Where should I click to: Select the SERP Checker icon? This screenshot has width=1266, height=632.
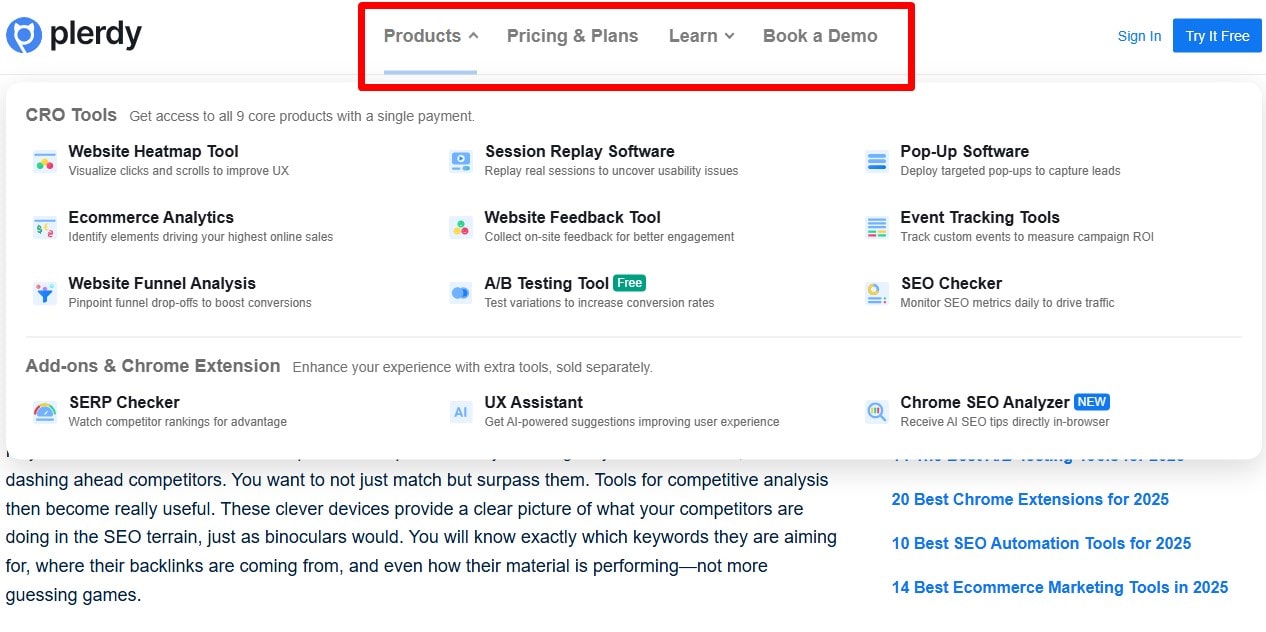tap(44, 411)
